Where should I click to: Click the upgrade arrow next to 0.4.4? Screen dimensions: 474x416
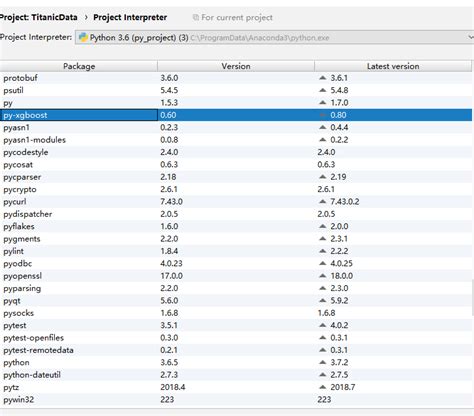pos(322,127)
